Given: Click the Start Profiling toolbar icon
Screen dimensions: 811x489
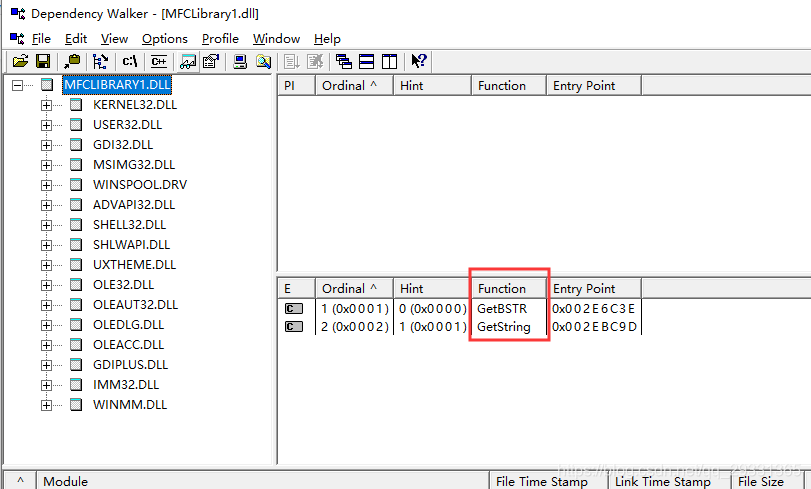Looking at the screenshot, I should (291, 62).
